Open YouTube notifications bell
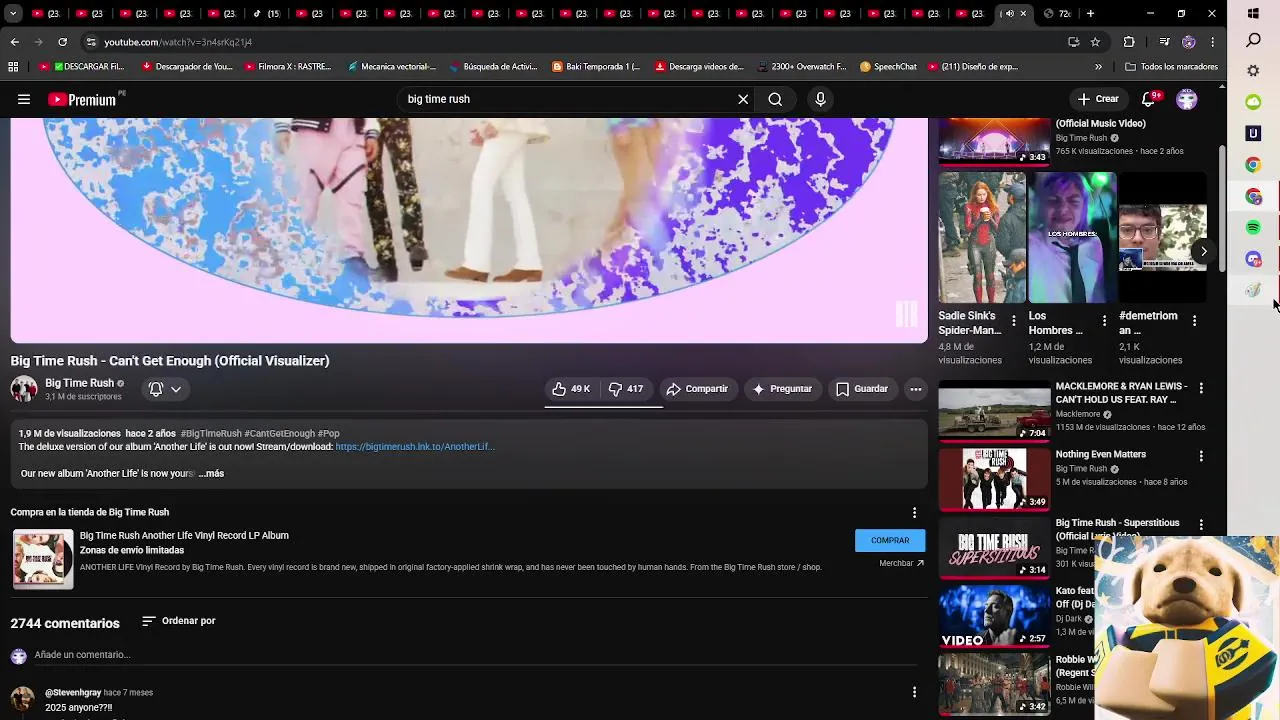Viewport: 1280px width, 720px height. click(x=1149, y=99)
